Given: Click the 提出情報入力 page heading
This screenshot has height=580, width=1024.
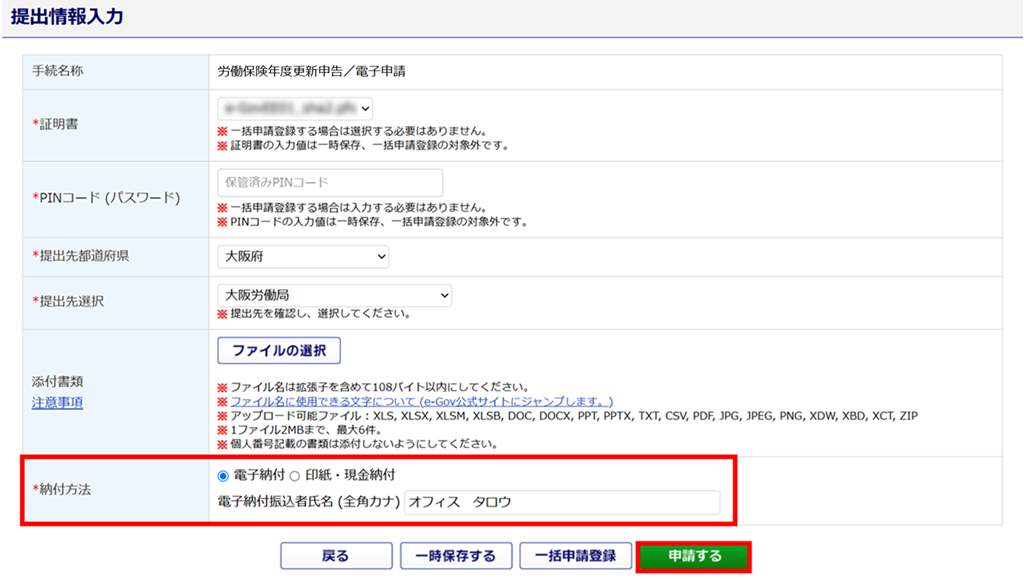Looking at the screenshot, I should pos(67,16).
